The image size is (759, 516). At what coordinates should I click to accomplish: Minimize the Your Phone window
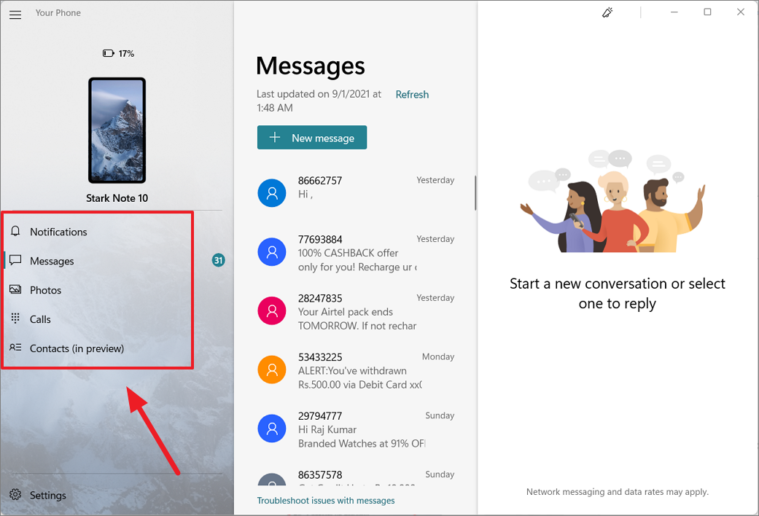click(x=674, y=12)
